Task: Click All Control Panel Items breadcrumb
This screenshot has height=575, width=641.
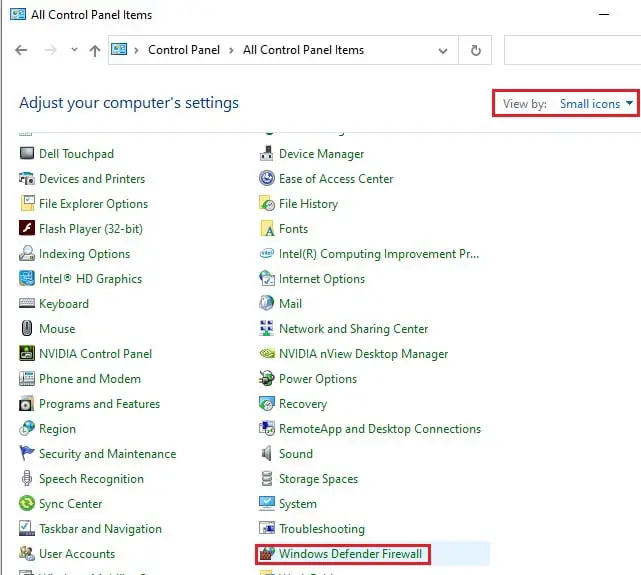Action: [303, 50]
